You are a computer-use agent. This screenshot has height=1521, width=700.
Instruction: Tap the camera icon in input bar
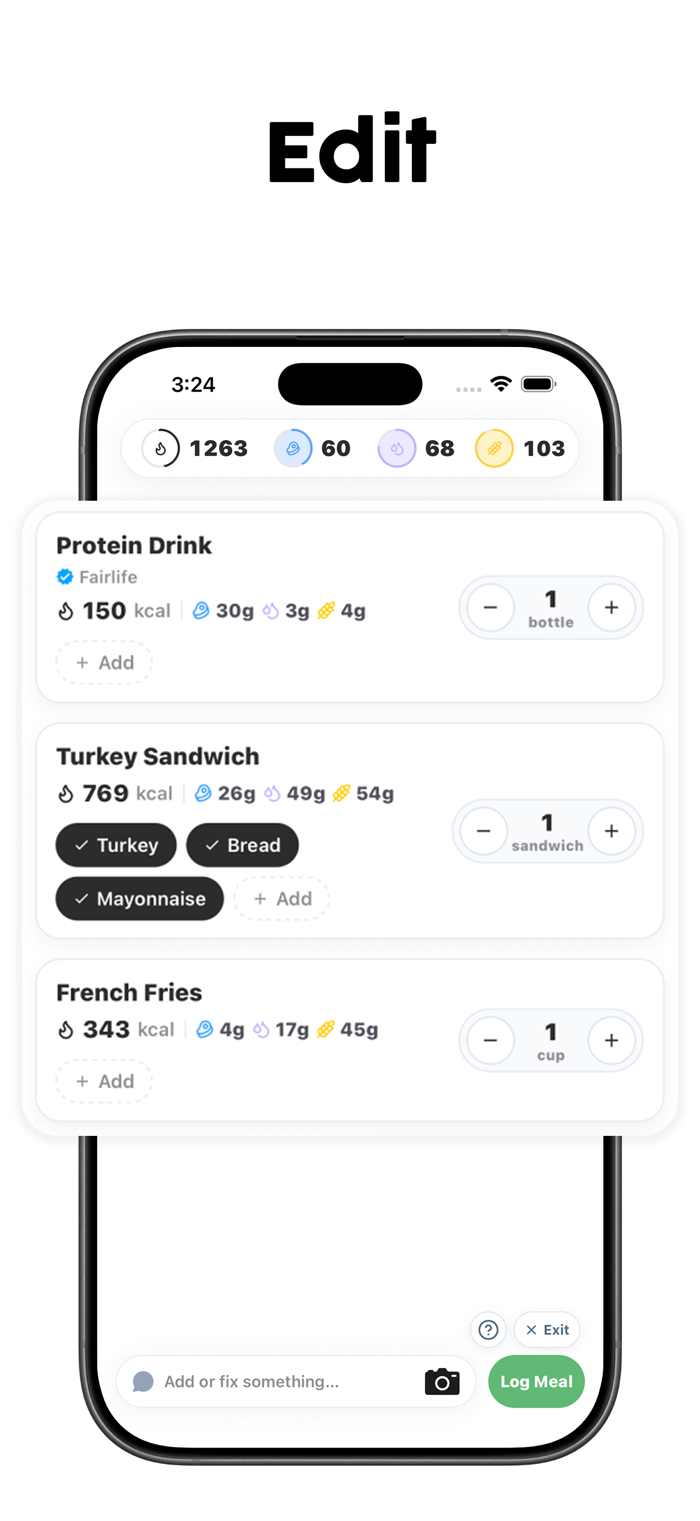pos(442,1381)
